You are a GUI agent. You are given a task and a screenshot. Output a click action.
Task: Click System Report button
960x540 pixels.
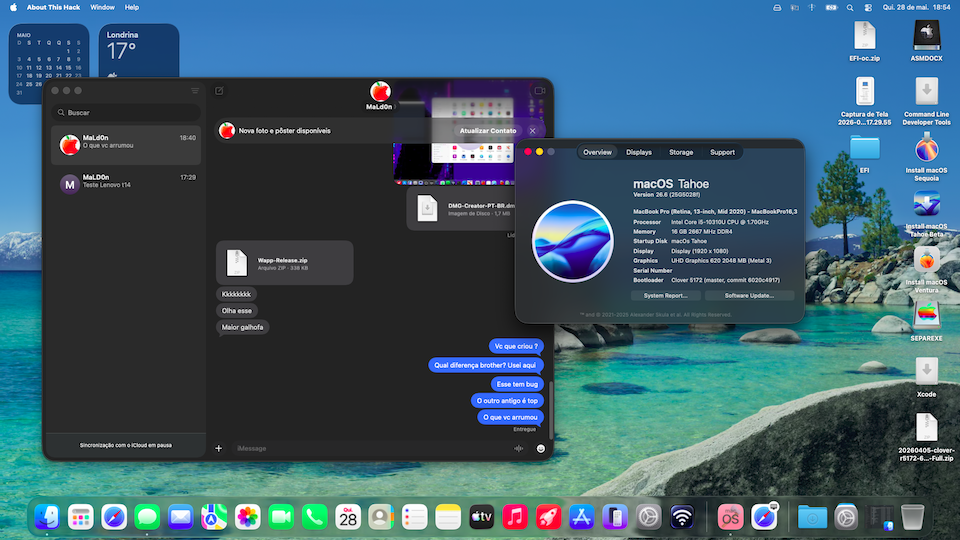666,296
